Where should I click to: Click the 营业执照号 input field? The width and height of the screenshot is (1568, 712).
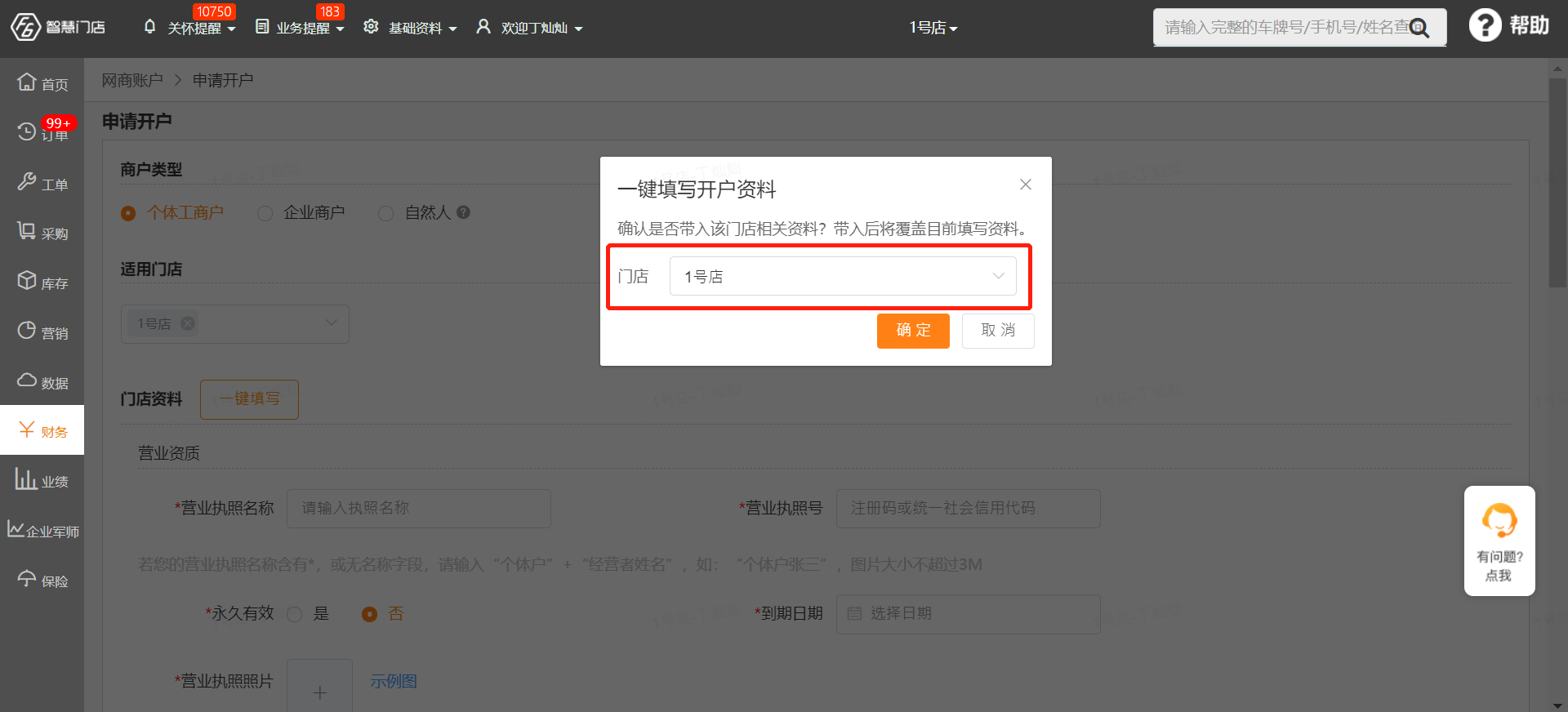pyautogui.click(x=969, y=508)
